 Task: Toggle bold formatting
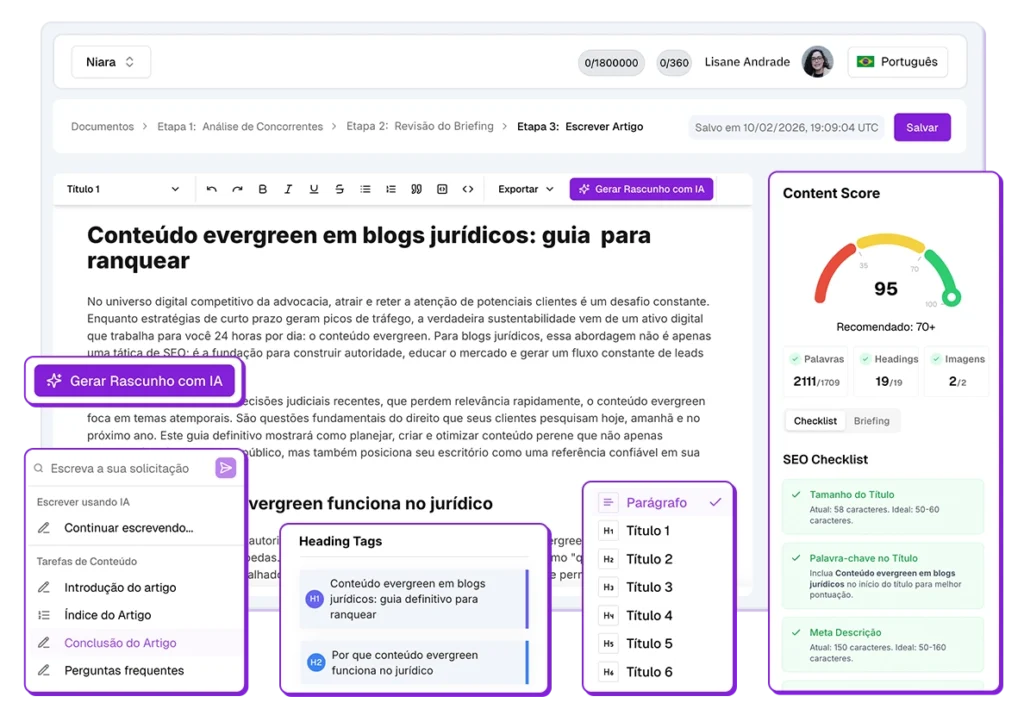coord(263,189)
